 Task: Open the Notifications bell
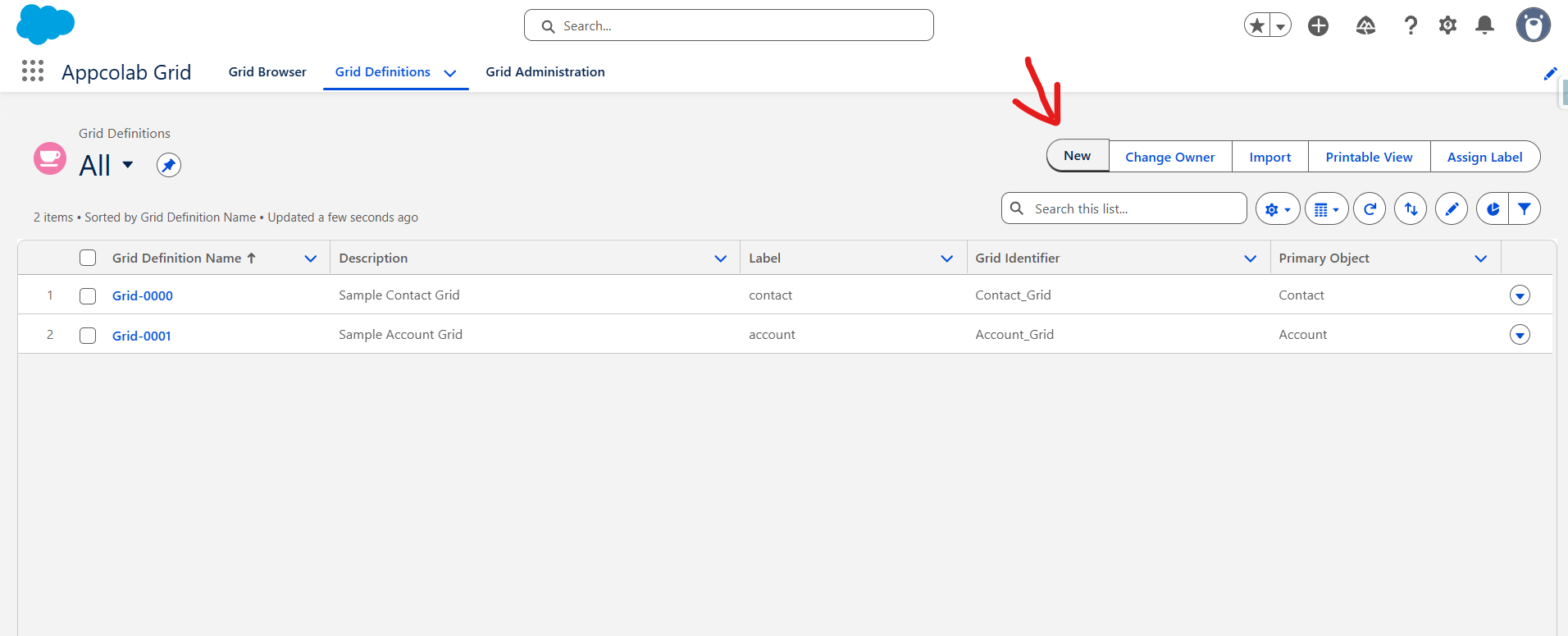point(1484,25)
